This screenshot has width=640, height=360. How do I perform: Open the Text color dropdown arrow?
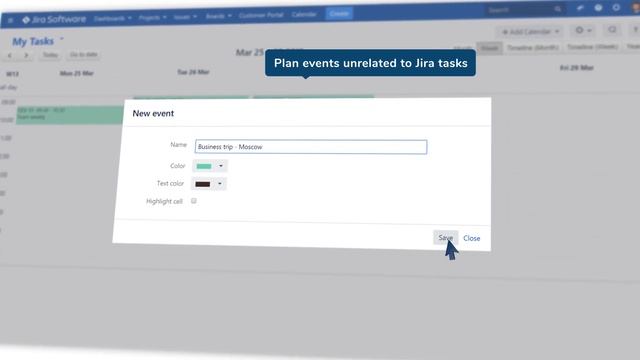pos(220,184)
